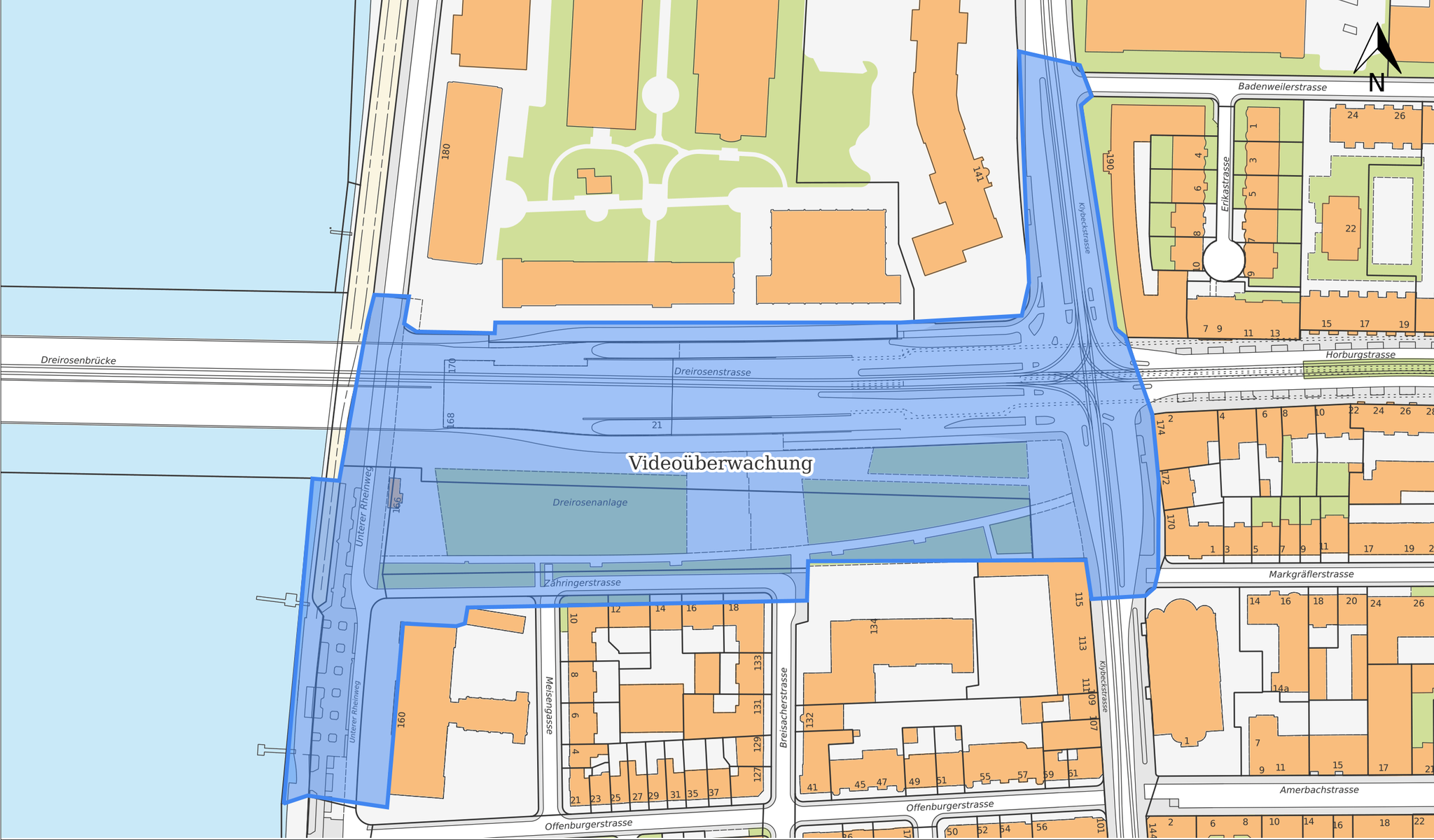Click the Amerbachstrasse street label

click(1318, 790)
